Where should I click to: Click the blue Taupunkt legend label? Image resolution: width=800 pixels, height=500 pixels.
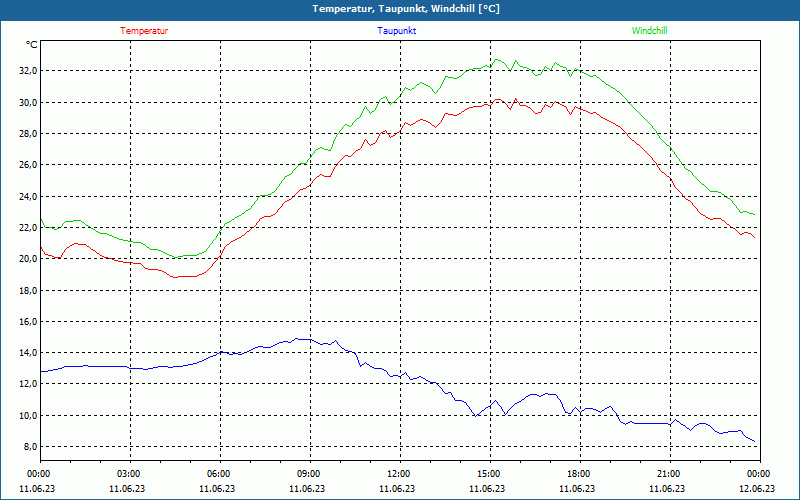point(396,31)
